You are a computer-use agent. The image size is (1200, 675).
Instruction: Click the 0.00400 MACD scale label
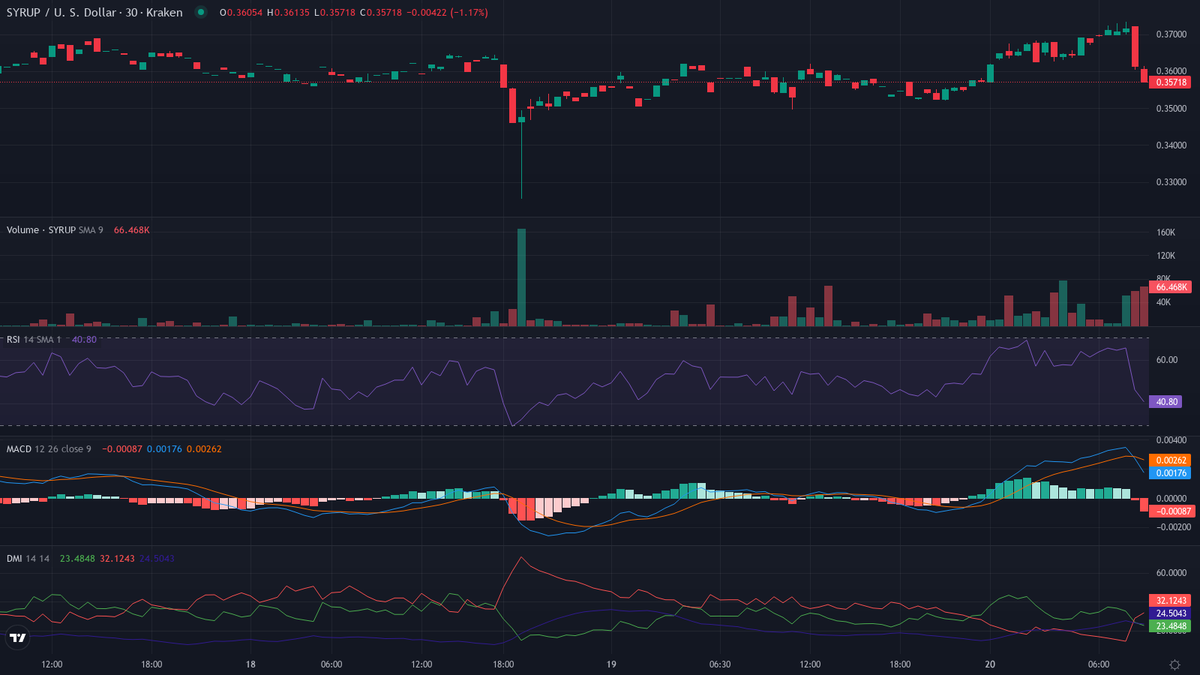click(x=1171, y=440)
